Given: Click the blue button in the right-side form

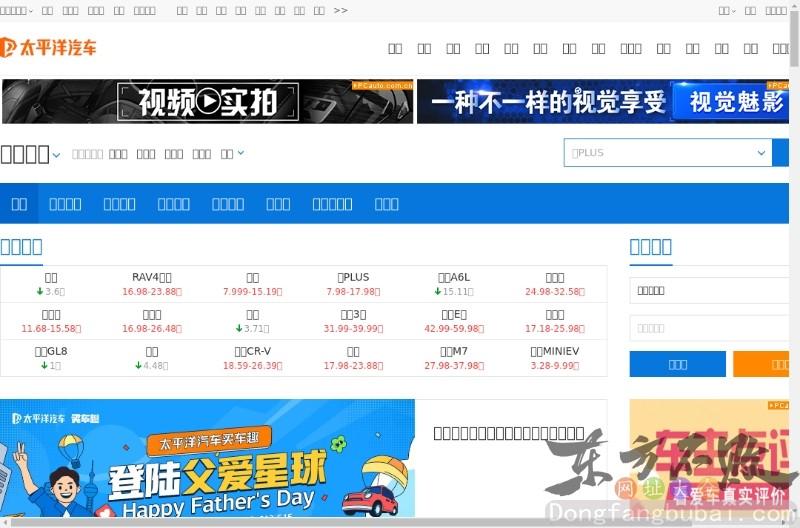Looking at the screenshot, I should pyautogui.click(x=678, y=364).
